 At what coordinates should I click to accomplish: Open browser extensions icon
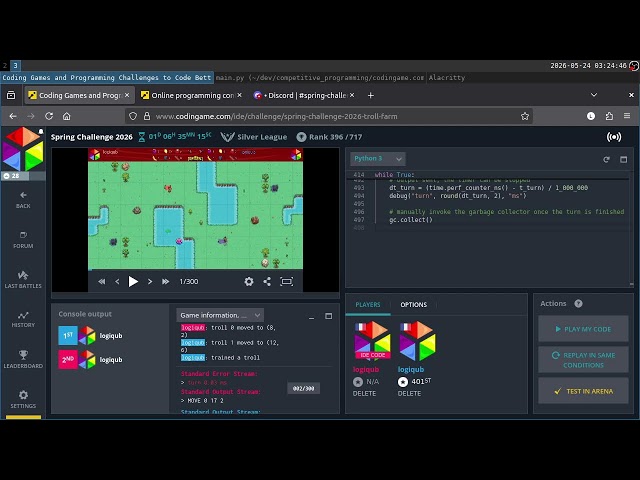tap(609, 116)
